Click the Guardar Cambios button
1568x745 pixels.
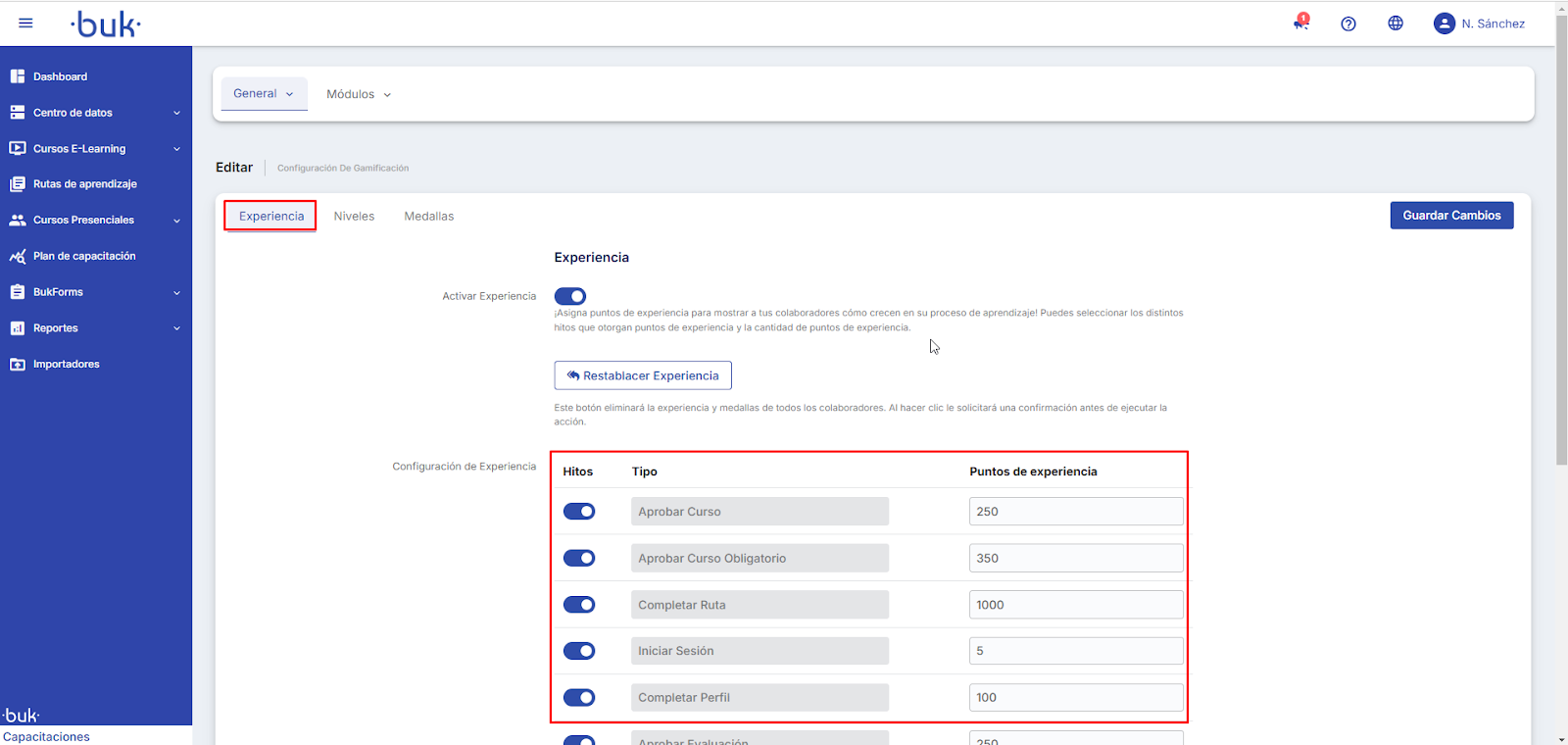(1451, 216)
